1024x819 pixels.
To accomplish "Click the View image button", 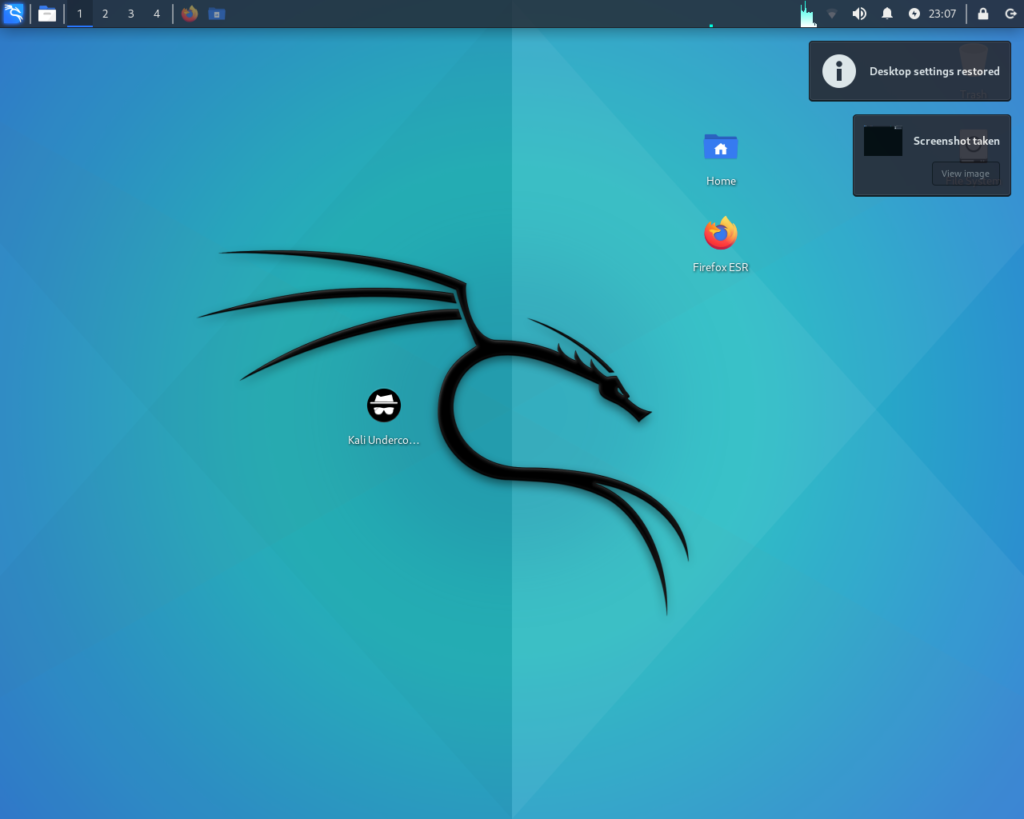I will [x=965, y=174].
